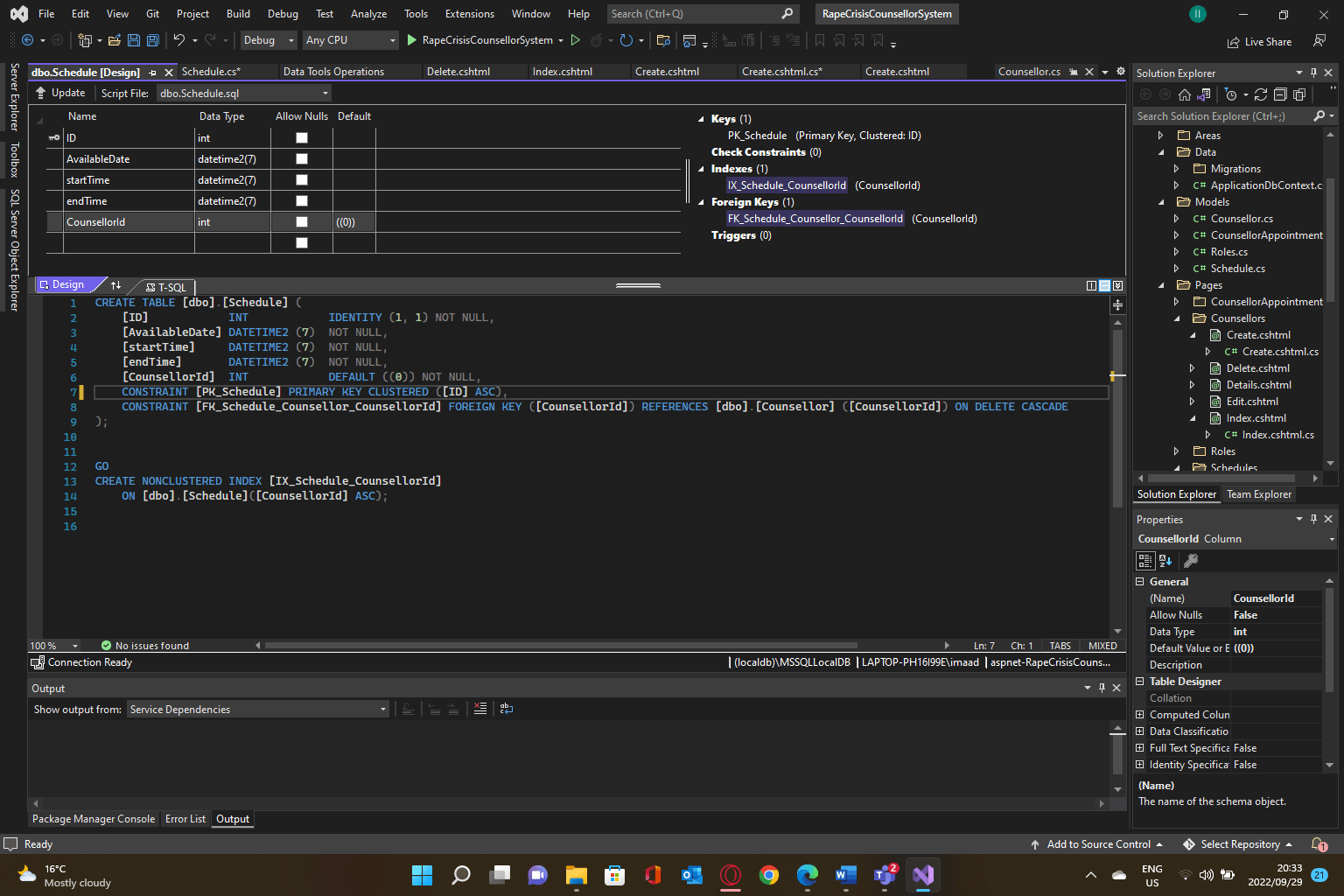The height and width of the screenshot is (896, 1344).
Task: Collapse All in Solution Explorer toolbar
Action: [x=1280, y=94]
